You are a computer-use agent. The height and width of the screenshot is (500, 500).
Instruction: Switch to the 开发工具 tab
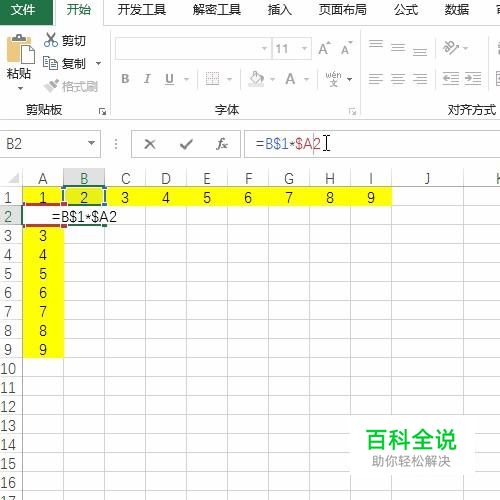[x=141, y=10]
